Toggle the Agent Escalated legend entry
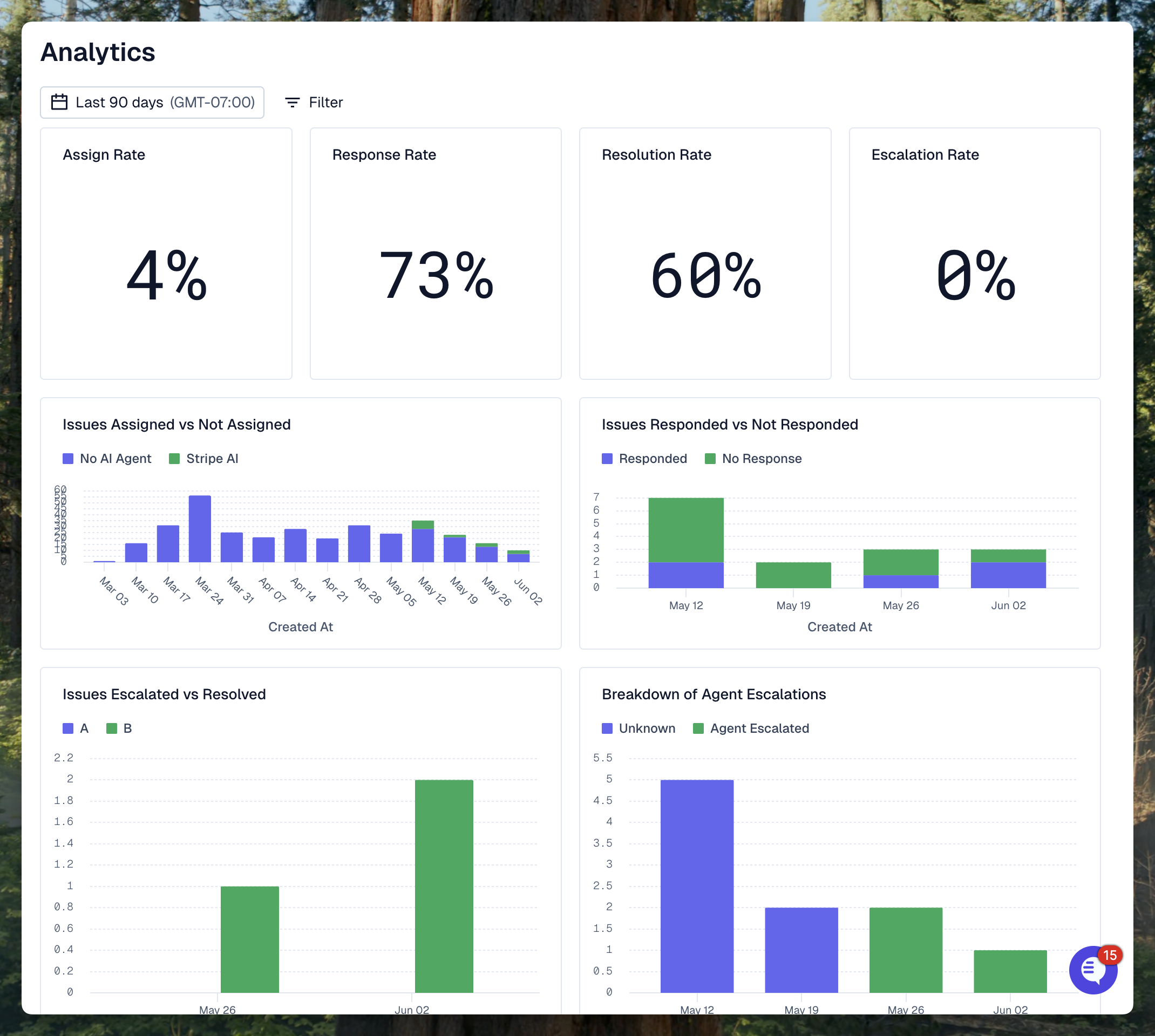 coord(751,728)
